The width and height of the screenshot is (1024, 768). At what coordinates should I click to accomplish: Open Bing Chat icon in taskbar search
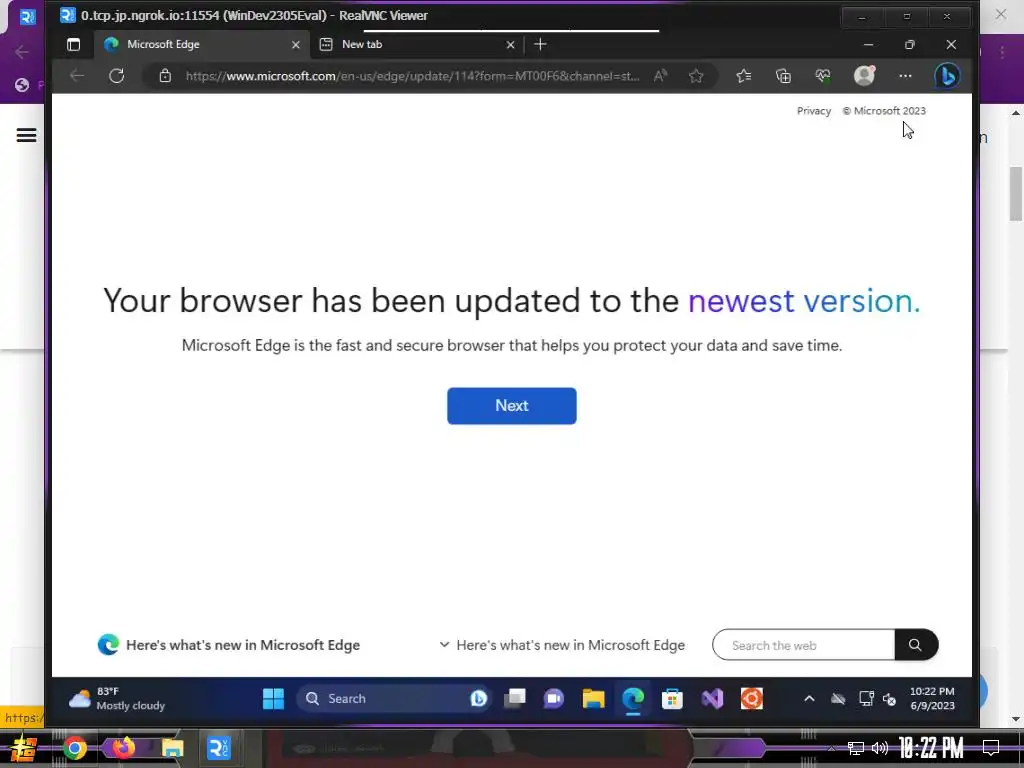pos(478,699)
